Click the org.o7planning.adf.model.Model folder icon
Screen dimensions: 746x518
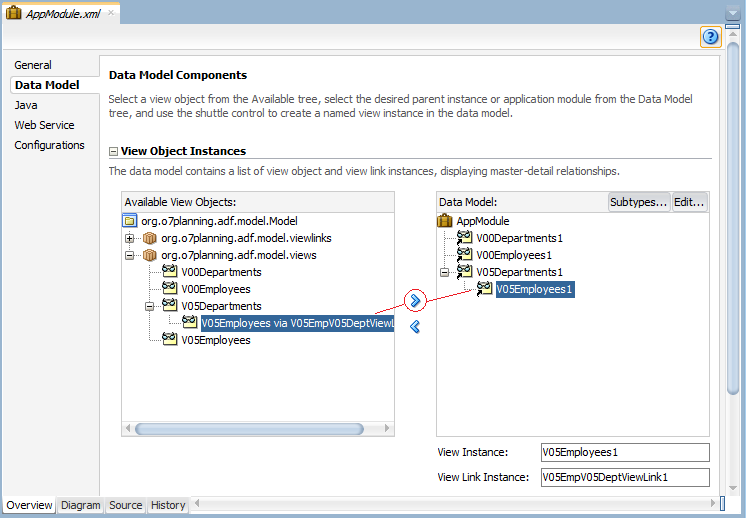pyautogui.click(x=129, y=221)
